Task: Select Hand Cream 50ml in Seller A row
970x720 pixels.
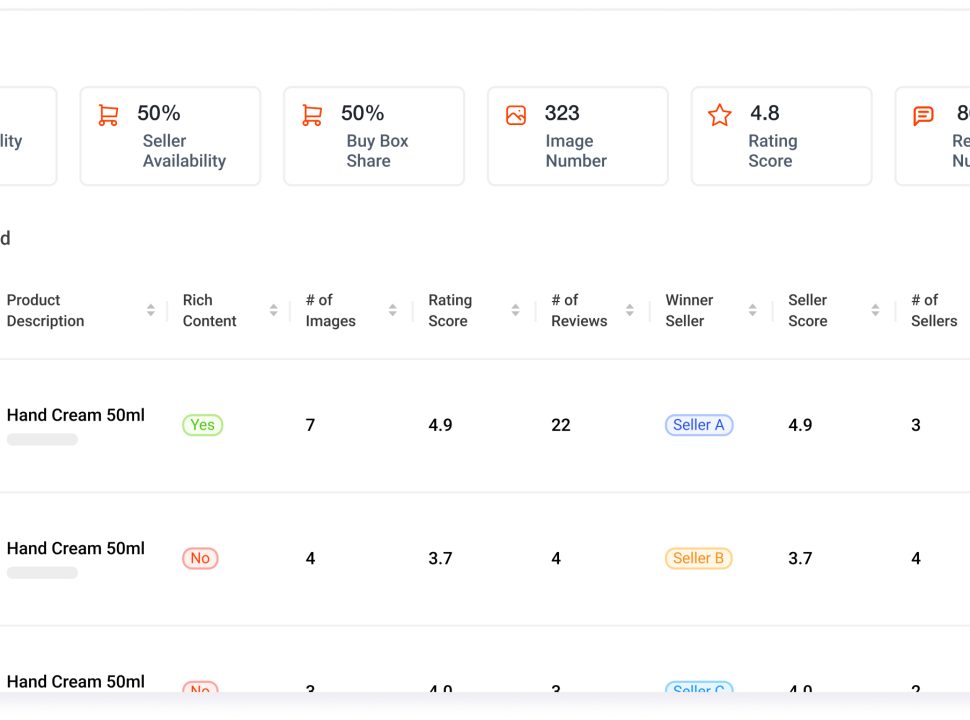Action: click(75, 415)
